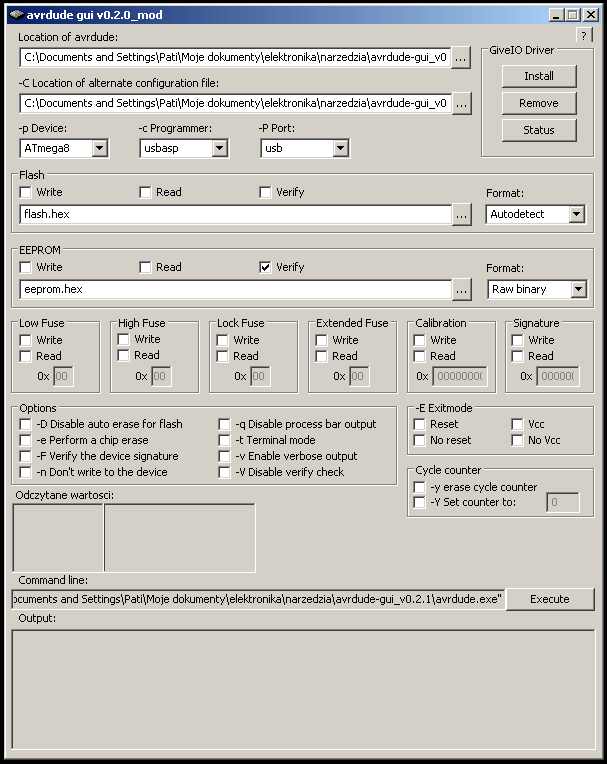Execute the avrdude command
Viewport: 607px width, 764px height.
pyautogui.click(x=550, y=599)
